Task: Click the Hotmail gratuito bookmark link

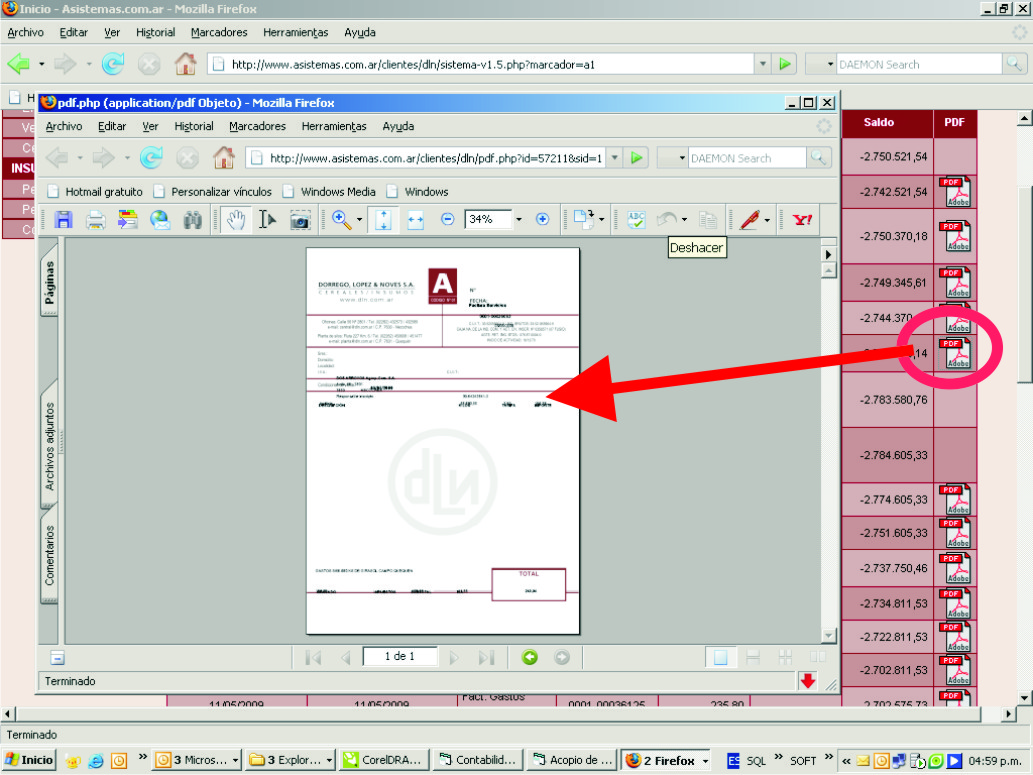Action: [x=103, y=191]
